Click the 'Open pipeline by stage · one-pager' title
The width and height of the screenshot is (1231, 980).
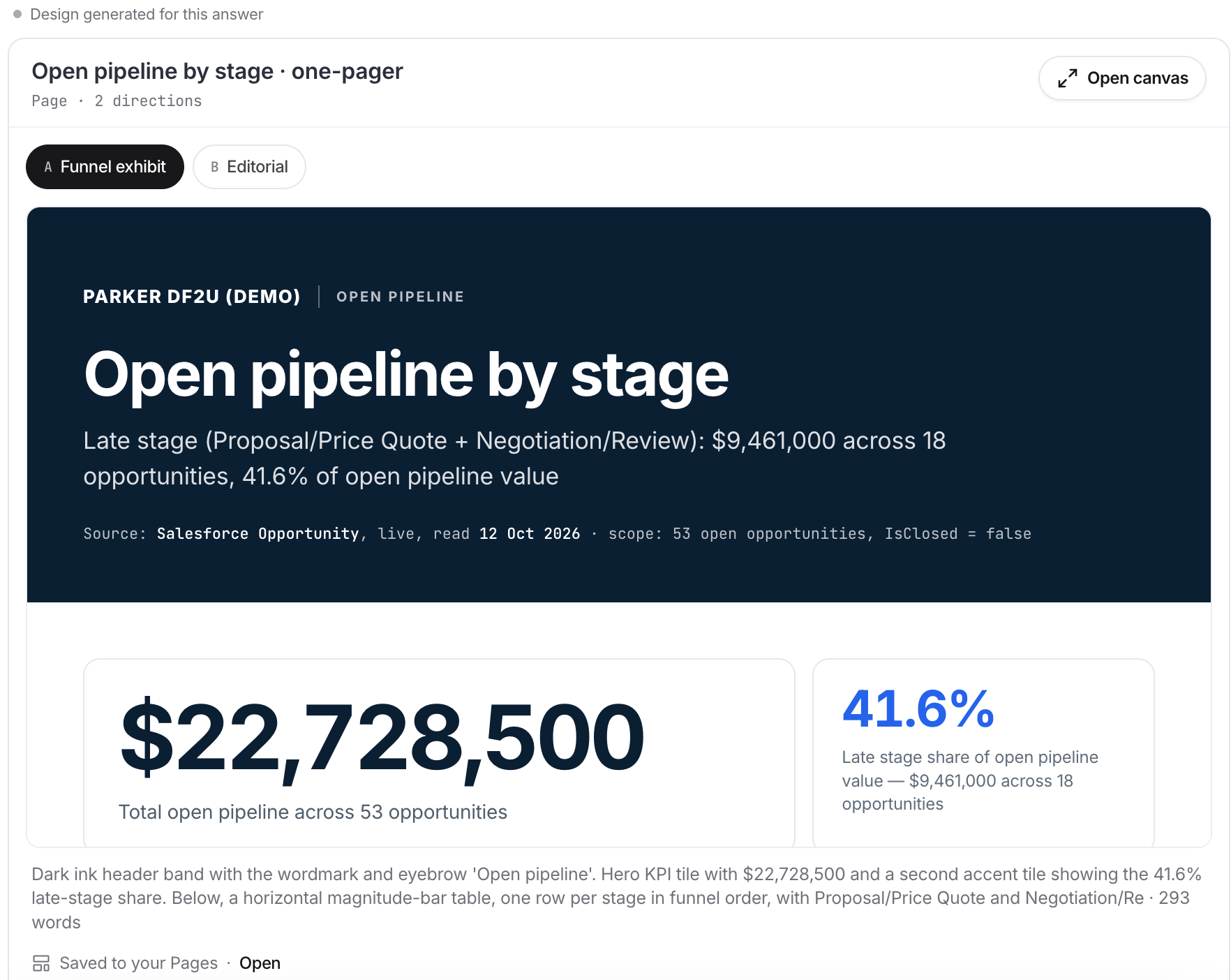pyautogui.click(x=217, y=71)
